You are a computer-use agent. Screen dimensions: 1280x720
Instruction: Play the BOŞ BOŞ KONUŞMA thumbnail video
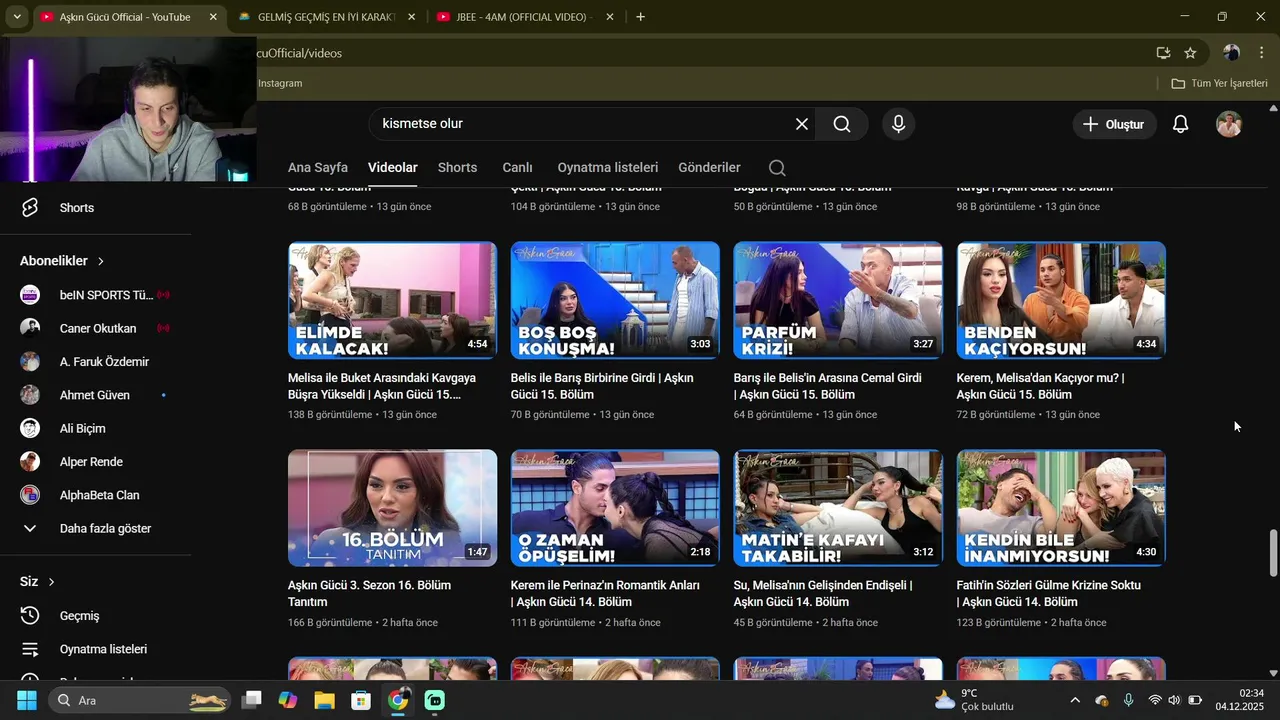615,300
